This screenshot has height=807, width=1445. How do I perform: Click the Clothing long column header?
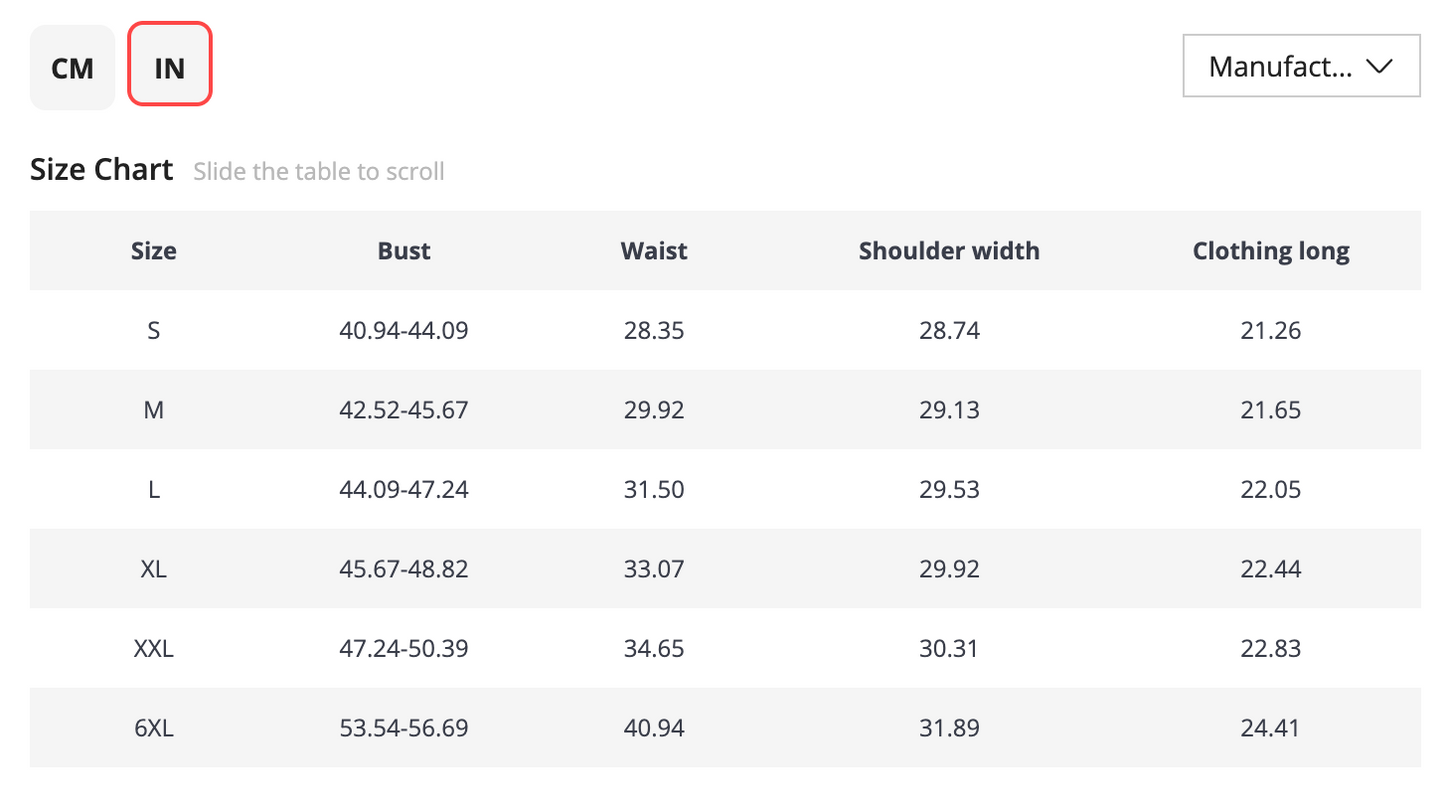click(x=1271, y=251)
